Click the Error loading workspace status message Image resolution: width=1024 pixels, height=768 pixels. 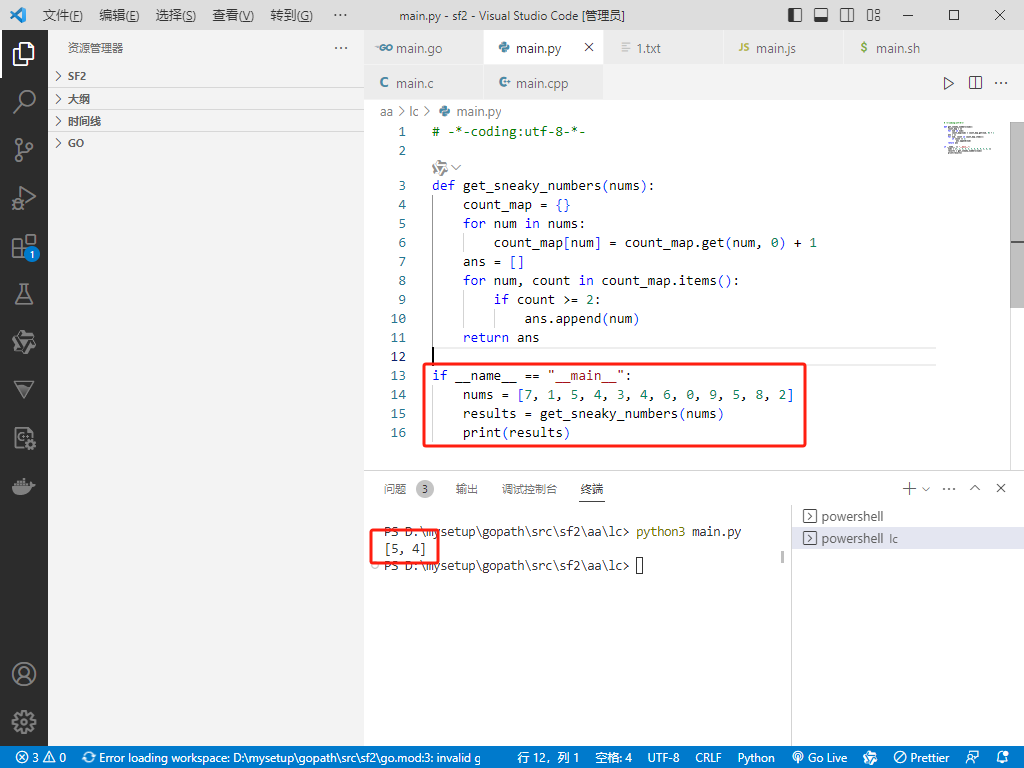pyautogui.click(x=281, y=757)
